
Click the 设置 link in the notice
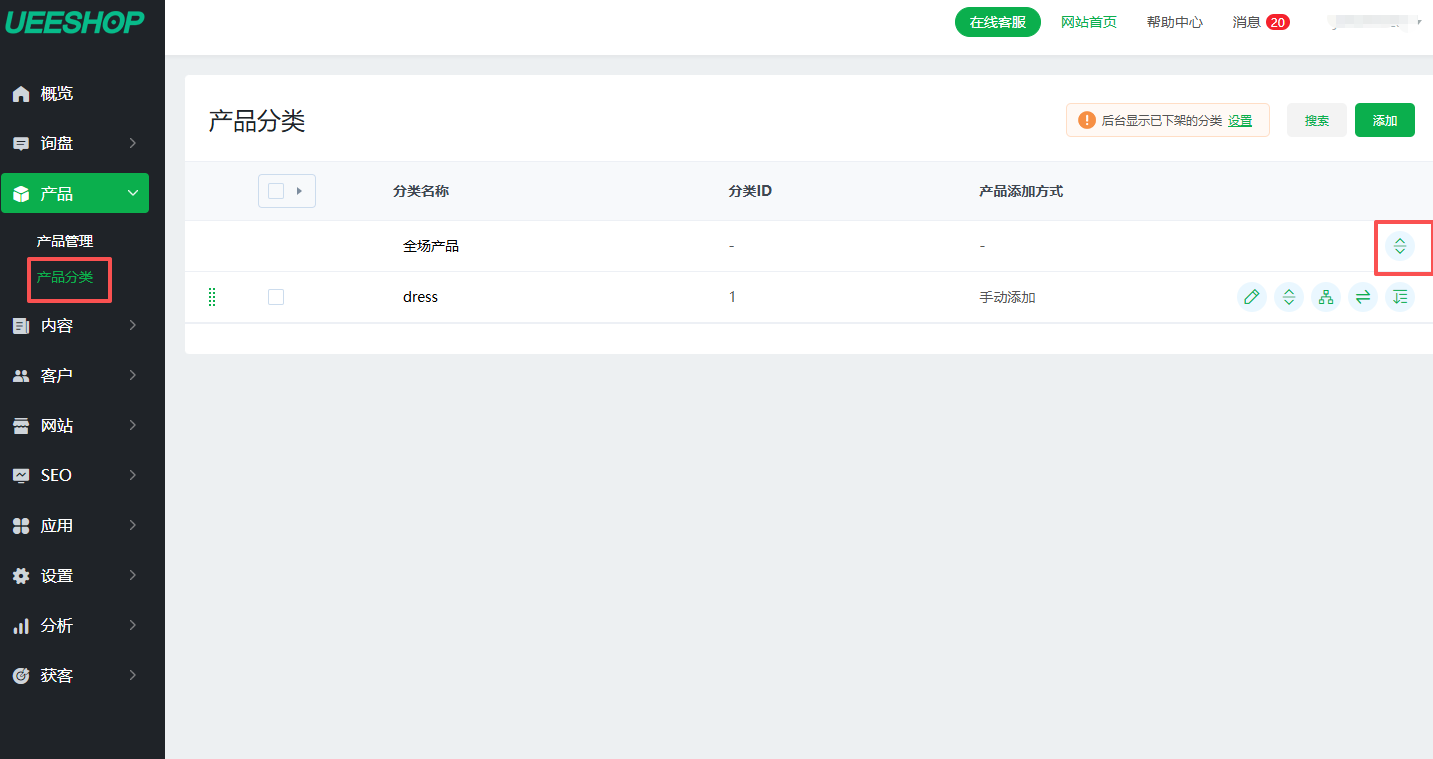[x=1240, y=121]
